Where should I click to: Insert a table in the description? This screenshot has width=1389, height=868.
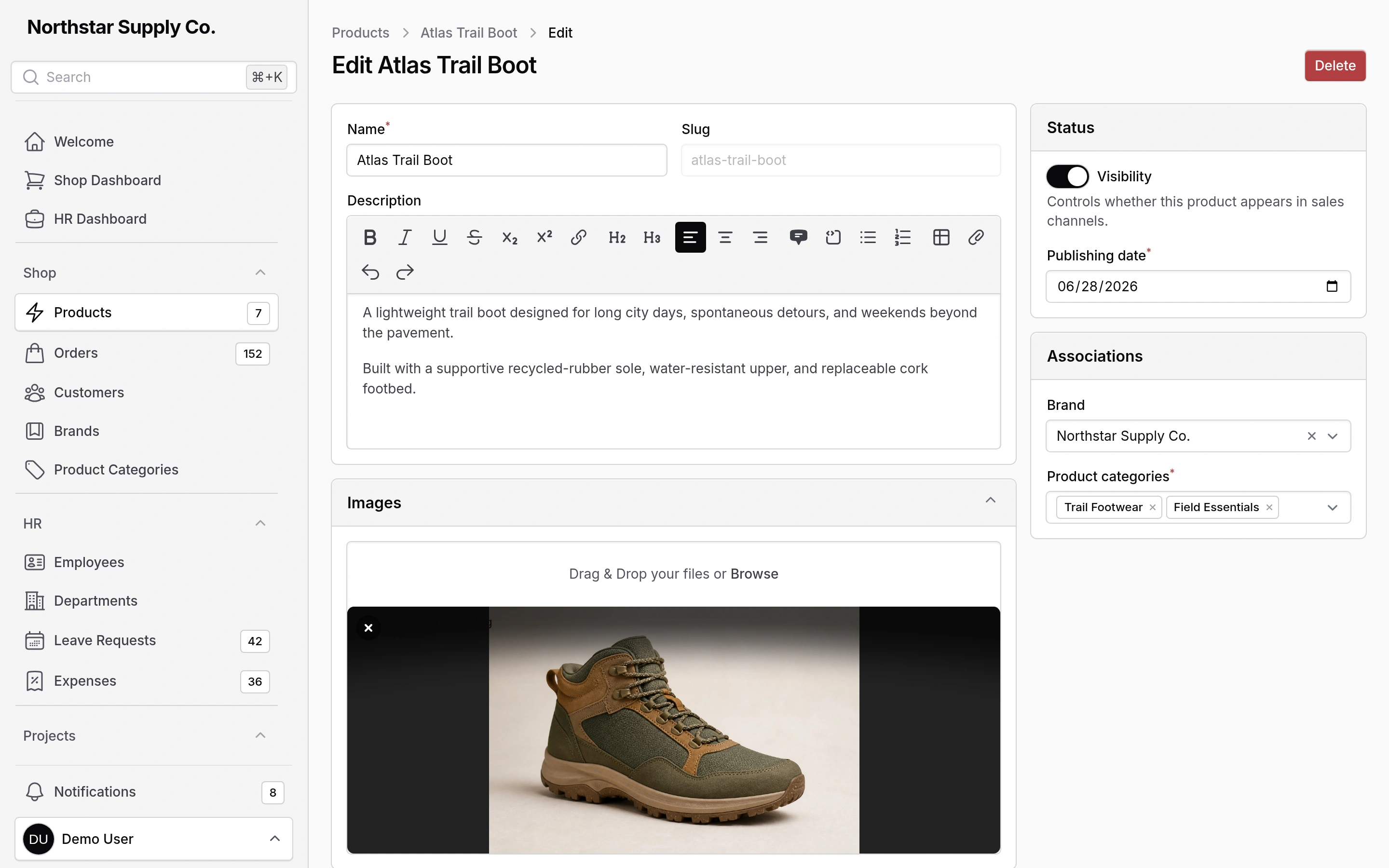point(941,237)
